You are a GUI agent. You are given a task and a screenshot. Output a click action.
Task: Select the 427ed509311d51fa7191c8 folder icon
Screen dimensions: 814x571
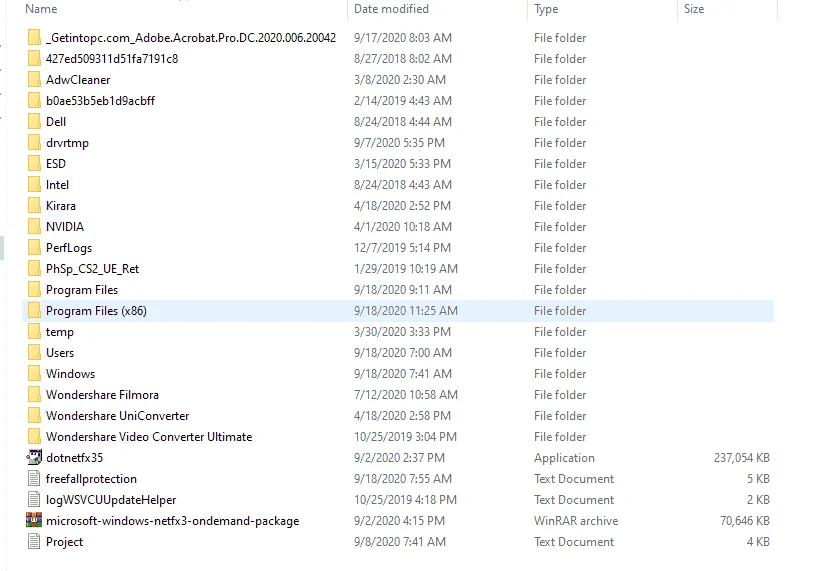tap(34, 59)
